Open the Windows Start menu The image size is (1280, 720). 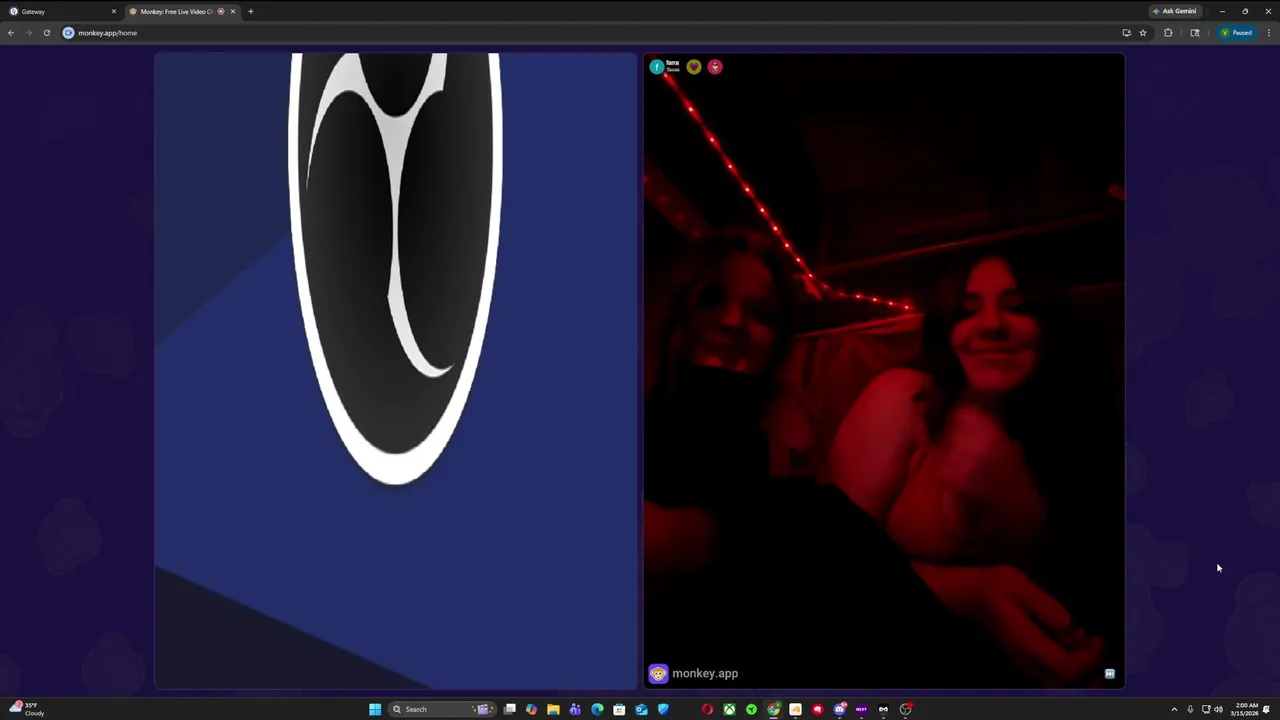pyautogui.click(x=375, y=709)
